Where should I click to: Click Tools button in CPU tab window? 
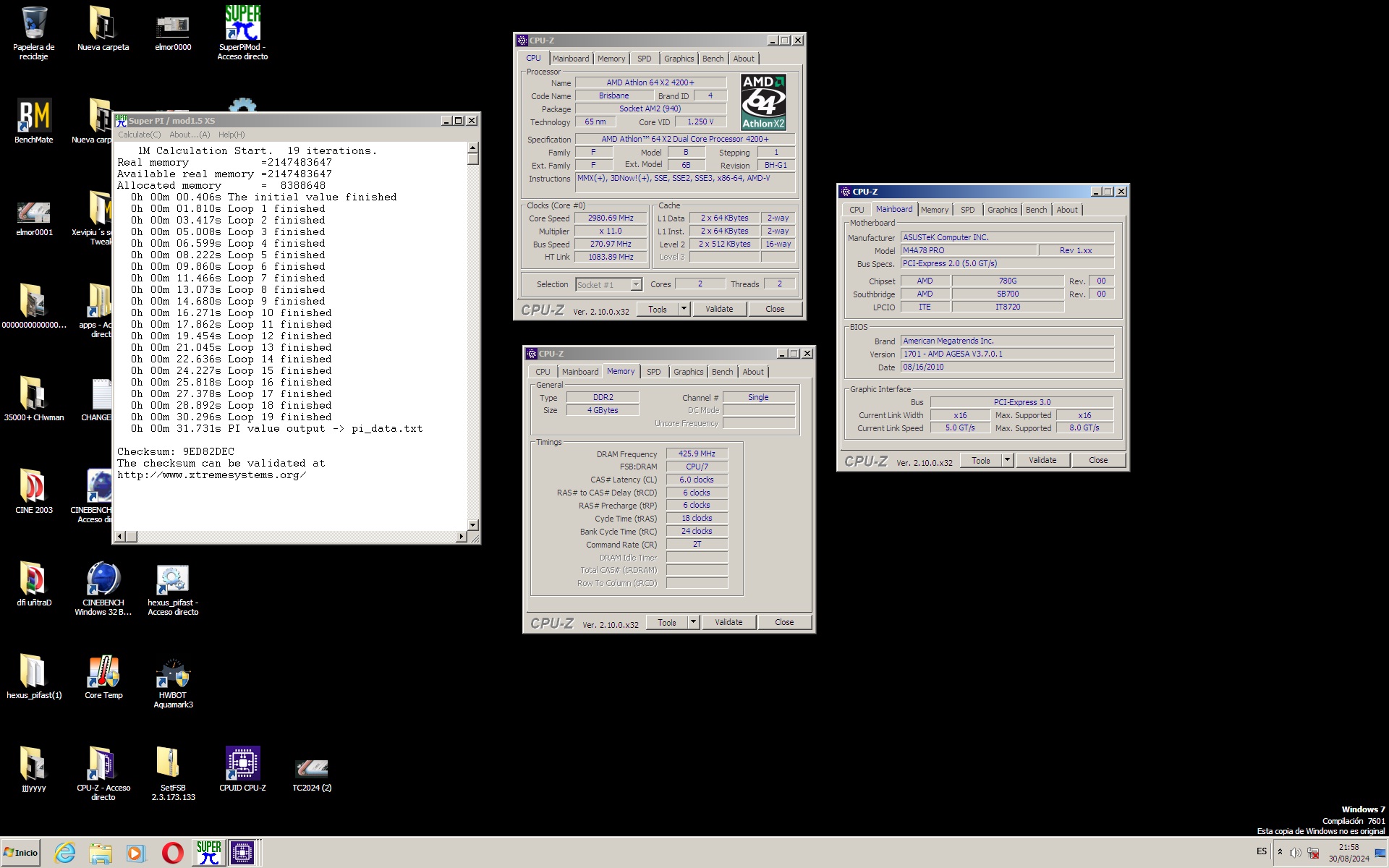point(658,309)
